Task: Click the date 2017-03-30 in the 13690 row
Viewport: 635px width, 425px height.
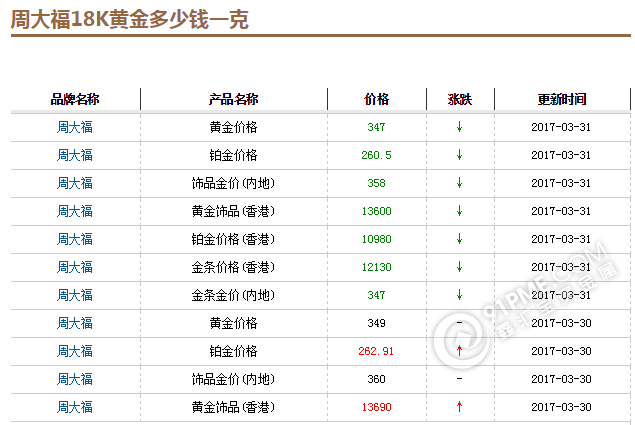Action: tap(561, 407)
